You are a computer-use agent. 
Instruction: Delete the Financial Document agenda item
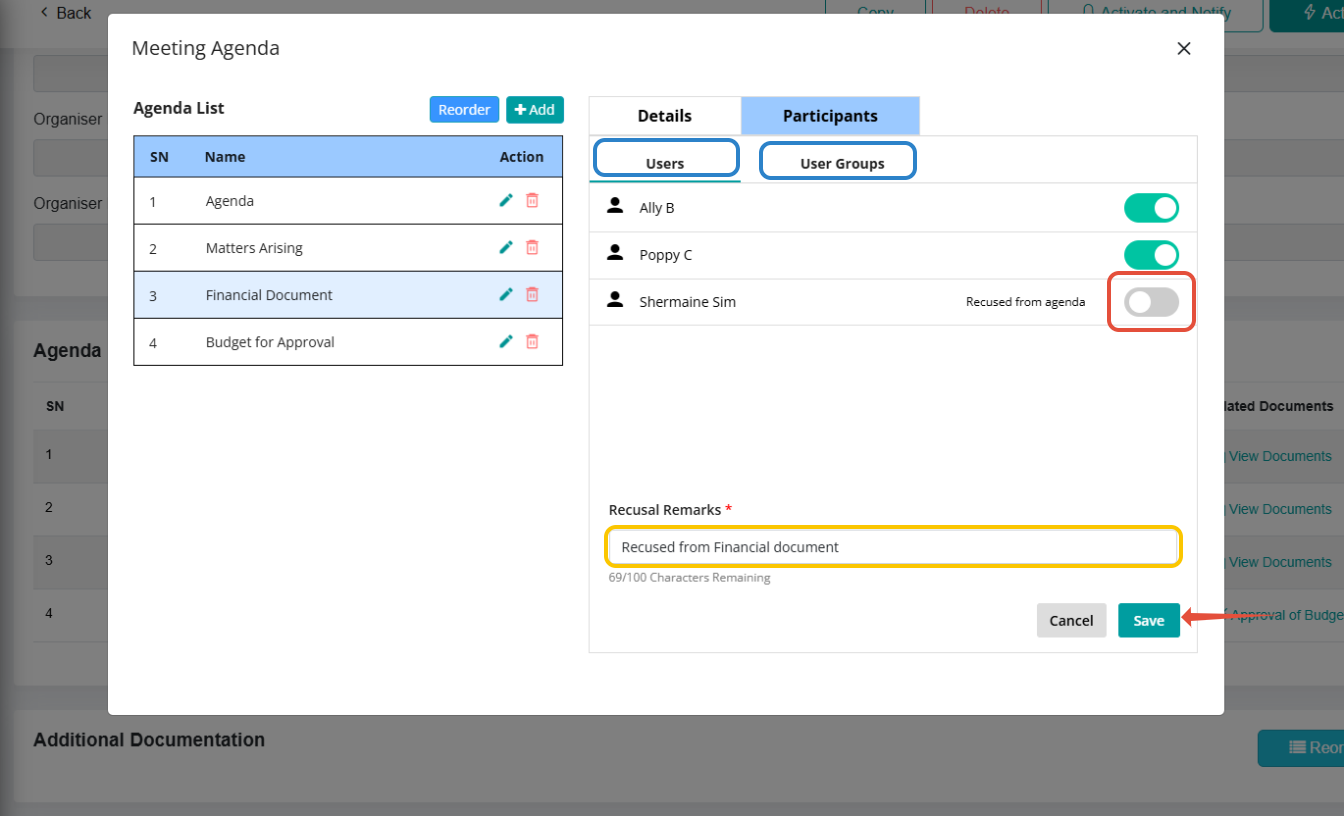tap(532, 294)
